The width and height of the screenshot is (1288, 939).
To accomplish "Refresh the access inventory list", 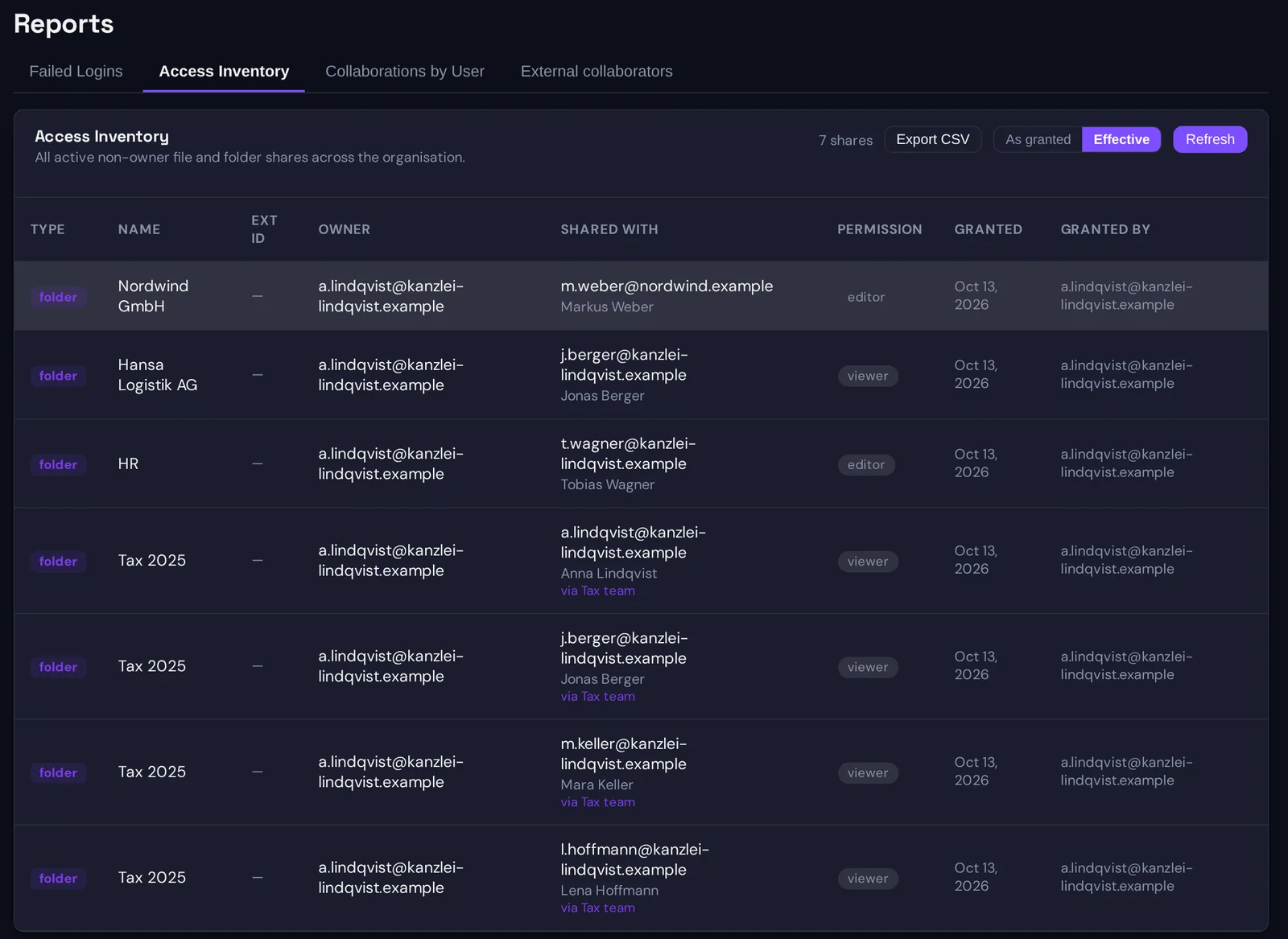I will 1210,139.
